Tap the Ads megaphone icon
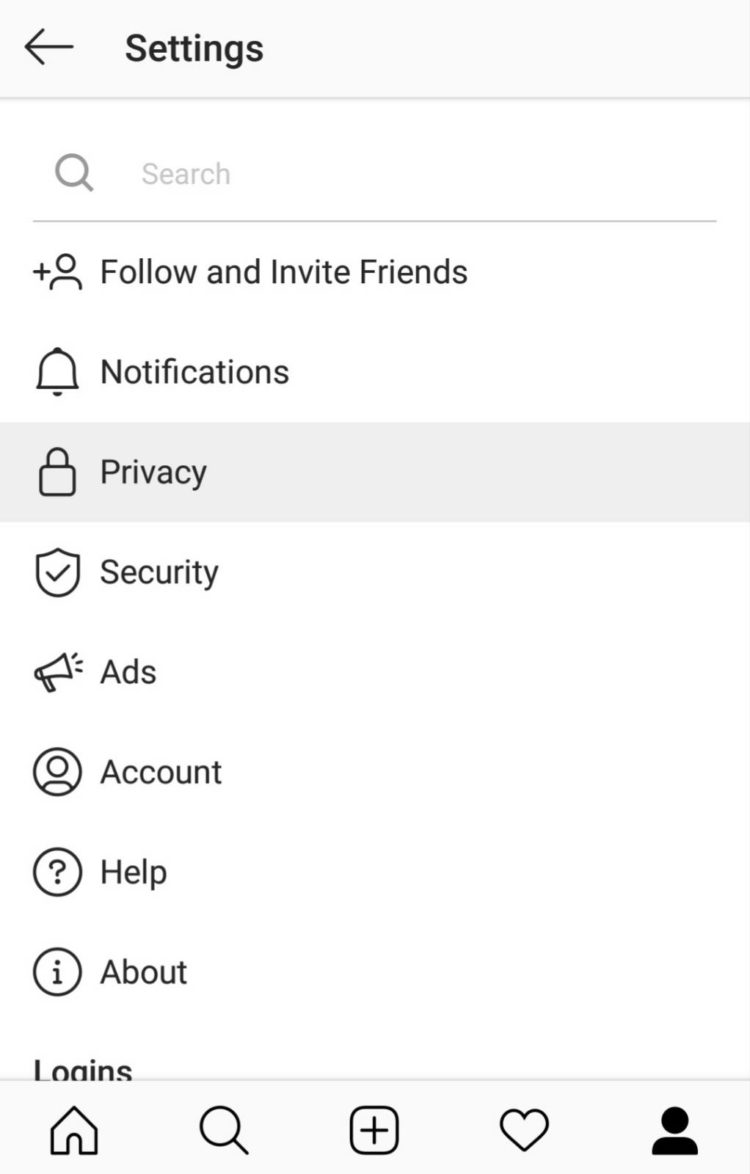750x1174 pixels. pos(57,672)
